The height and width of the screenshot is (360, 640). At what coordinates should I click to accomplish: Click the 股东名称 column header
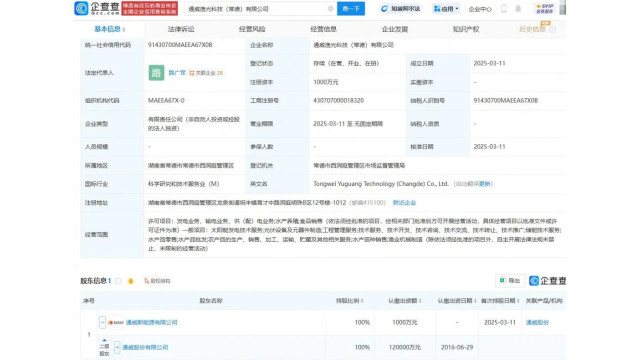coord(211,301)
